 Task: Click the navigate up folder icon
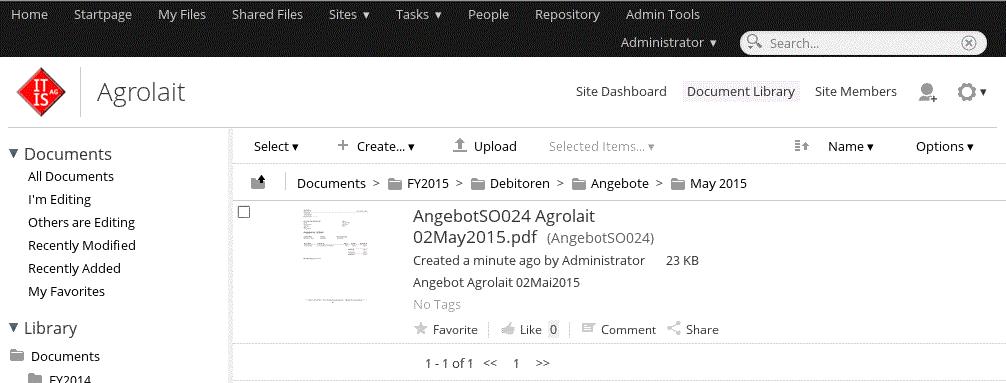258,183
